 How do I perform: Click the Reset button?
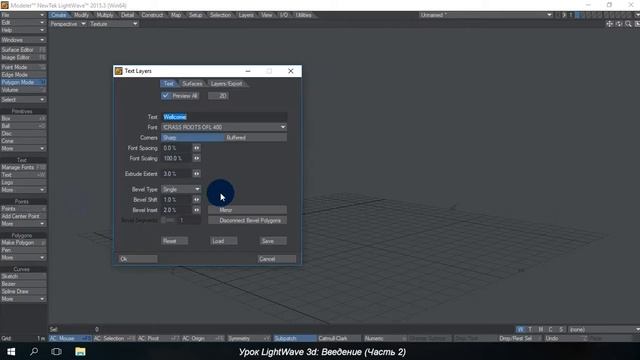pos(174,241)
